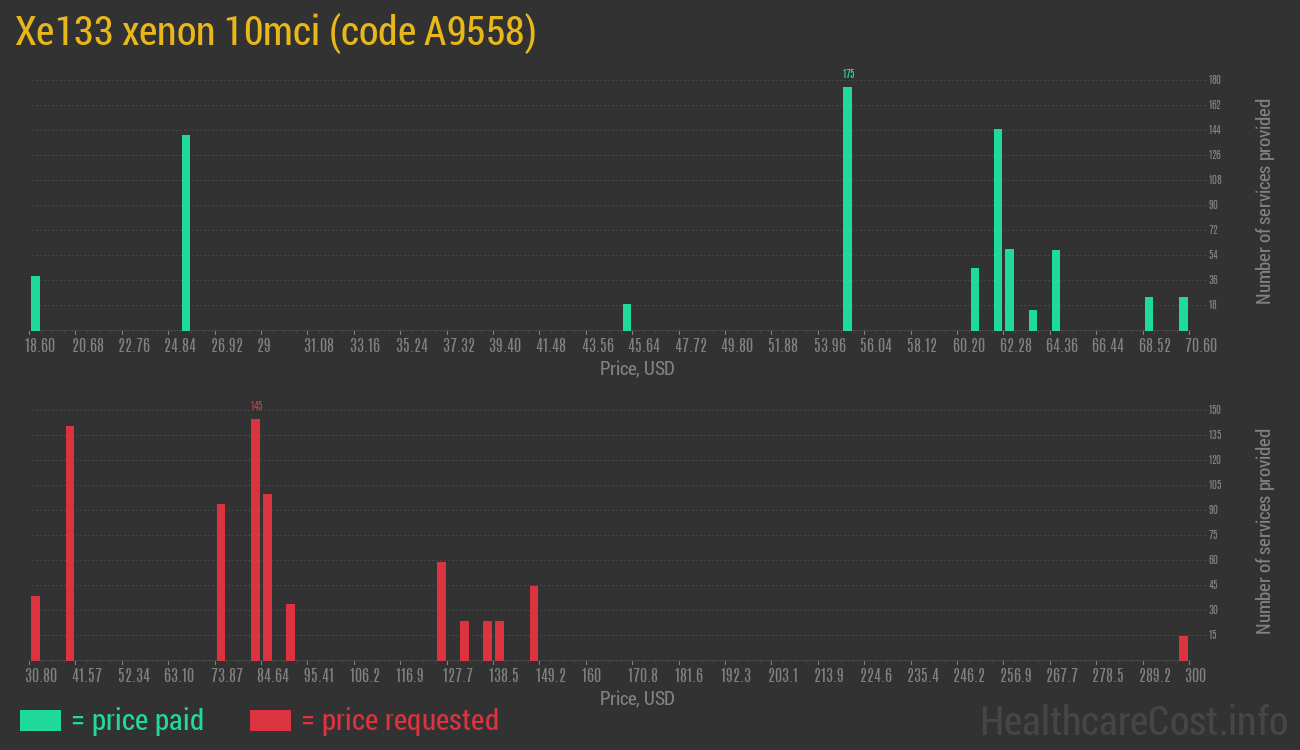Click the tallest red bar labeled 145
This screenshot has height=750, width=1300.
pyautogui.click(x=255, y=540)
